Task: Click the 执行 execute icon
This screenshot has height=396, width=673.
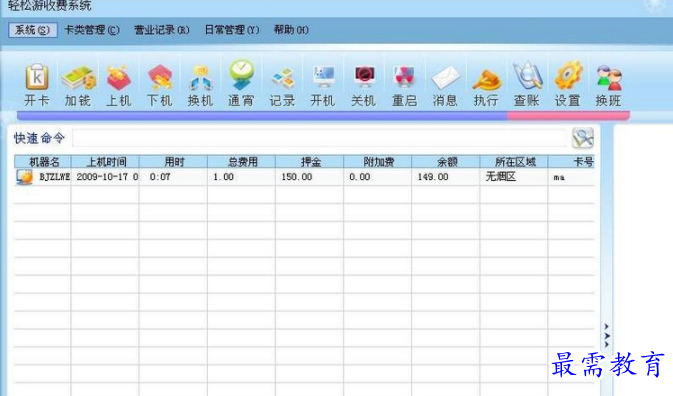Action: tap(486, 80)
